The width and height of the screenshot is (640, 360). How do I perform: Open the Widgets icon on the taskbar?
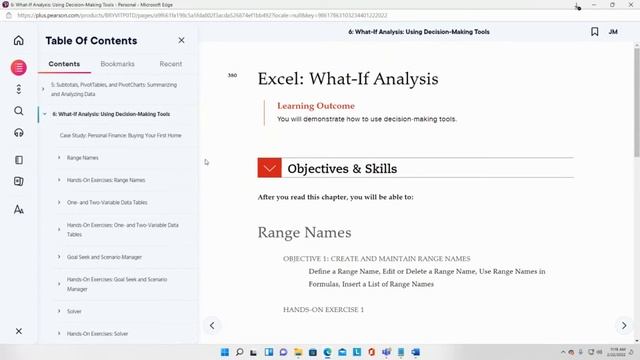(x=269, y=352)
